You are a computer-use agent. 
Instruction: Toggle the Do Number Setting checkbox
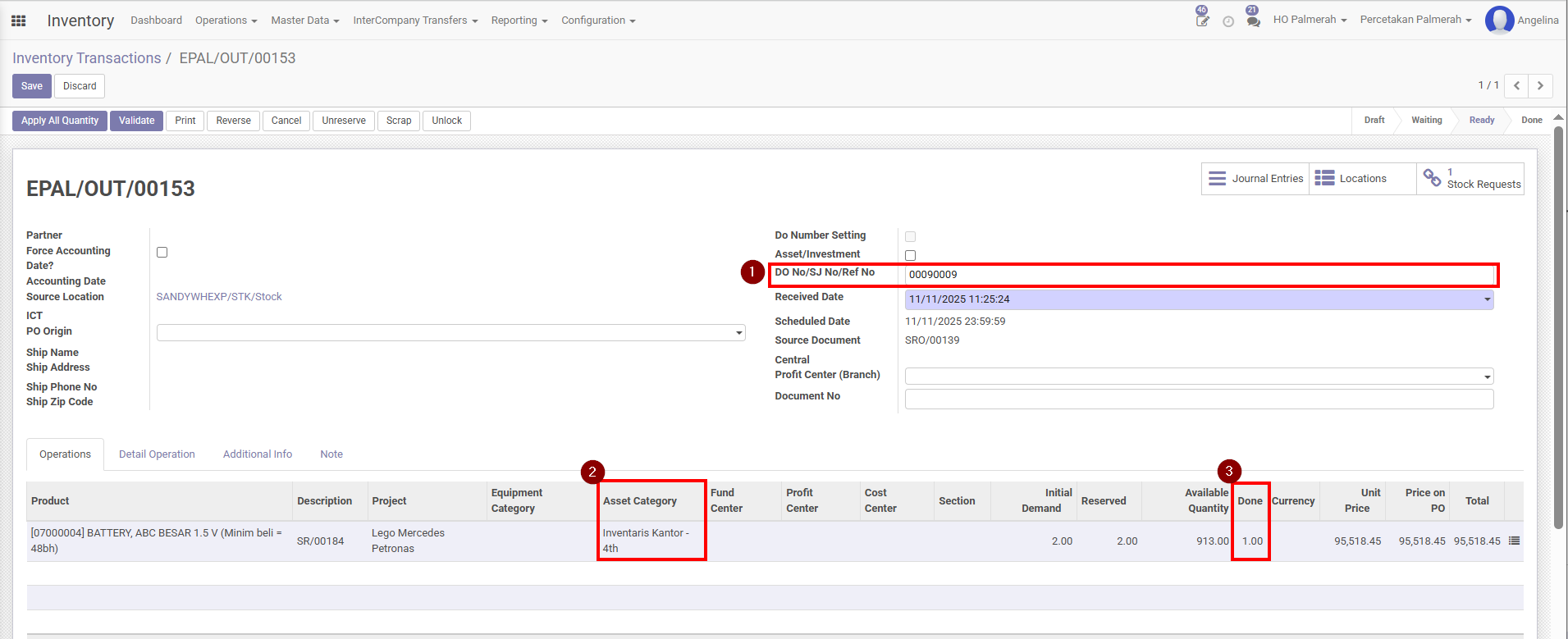910,236
